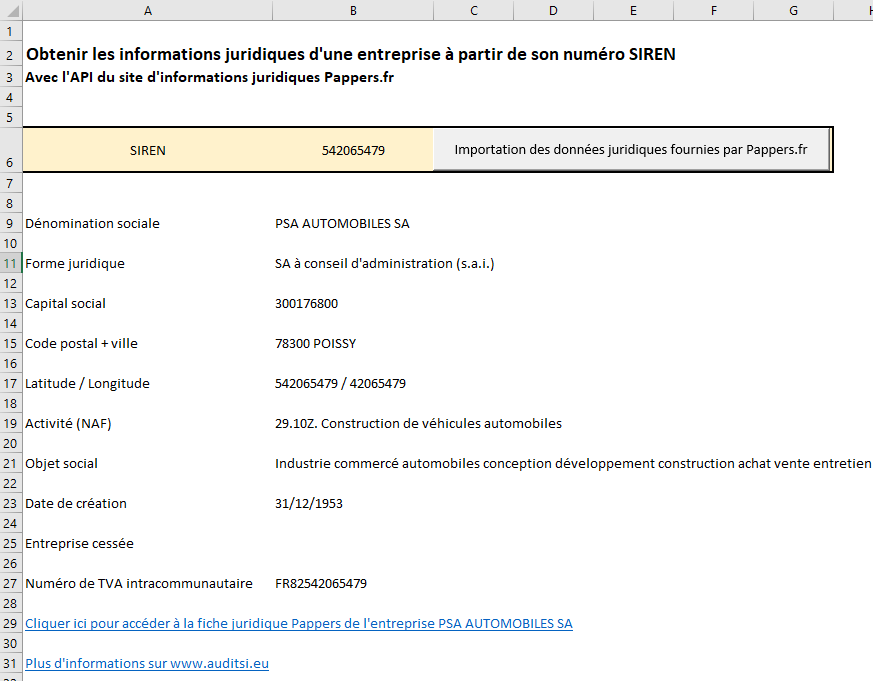
Task: Select the 'Entreprise cessée' label
Action: tap(79, 543)
